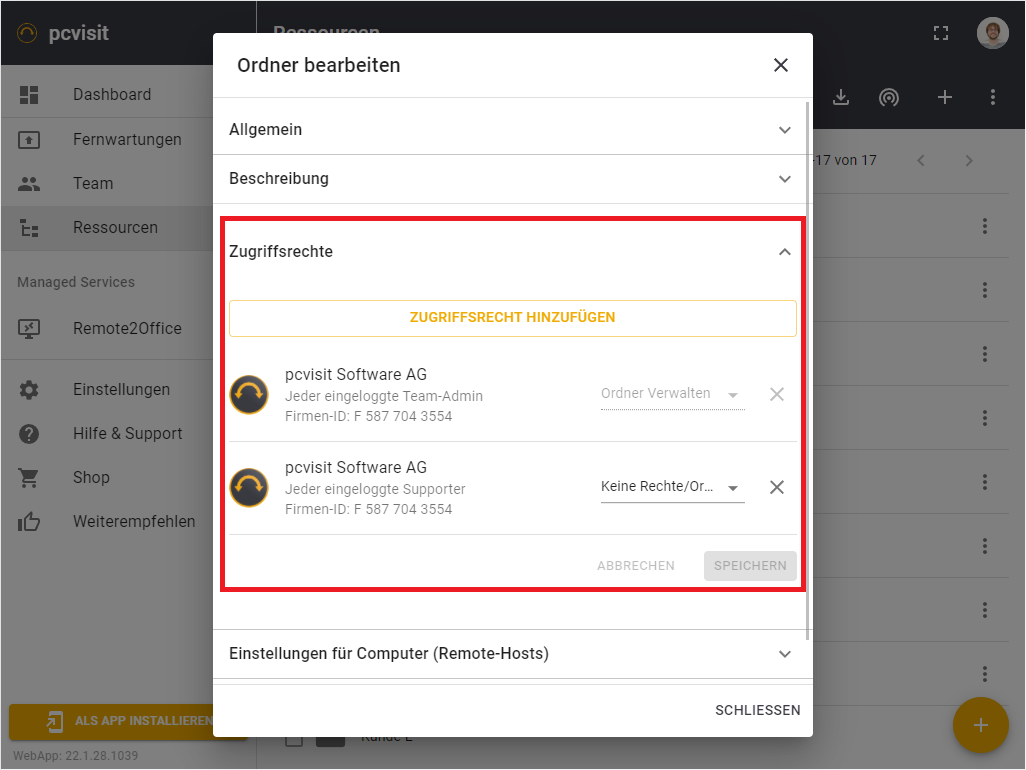The image size is (1026, 770).
Task: Open the user profile avatar
Action: (992, 33)
